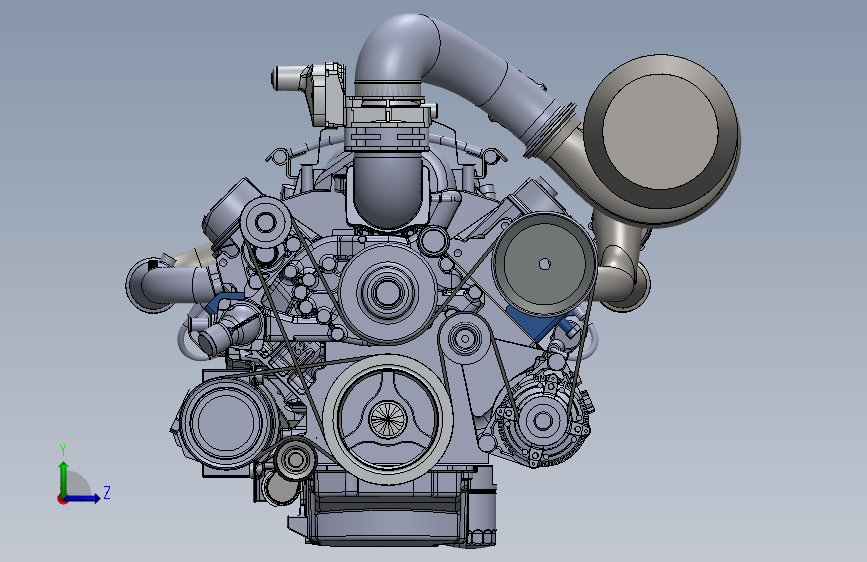Click the green Y axis arrow of triad
867x562 pixels.
pos(64,478)
